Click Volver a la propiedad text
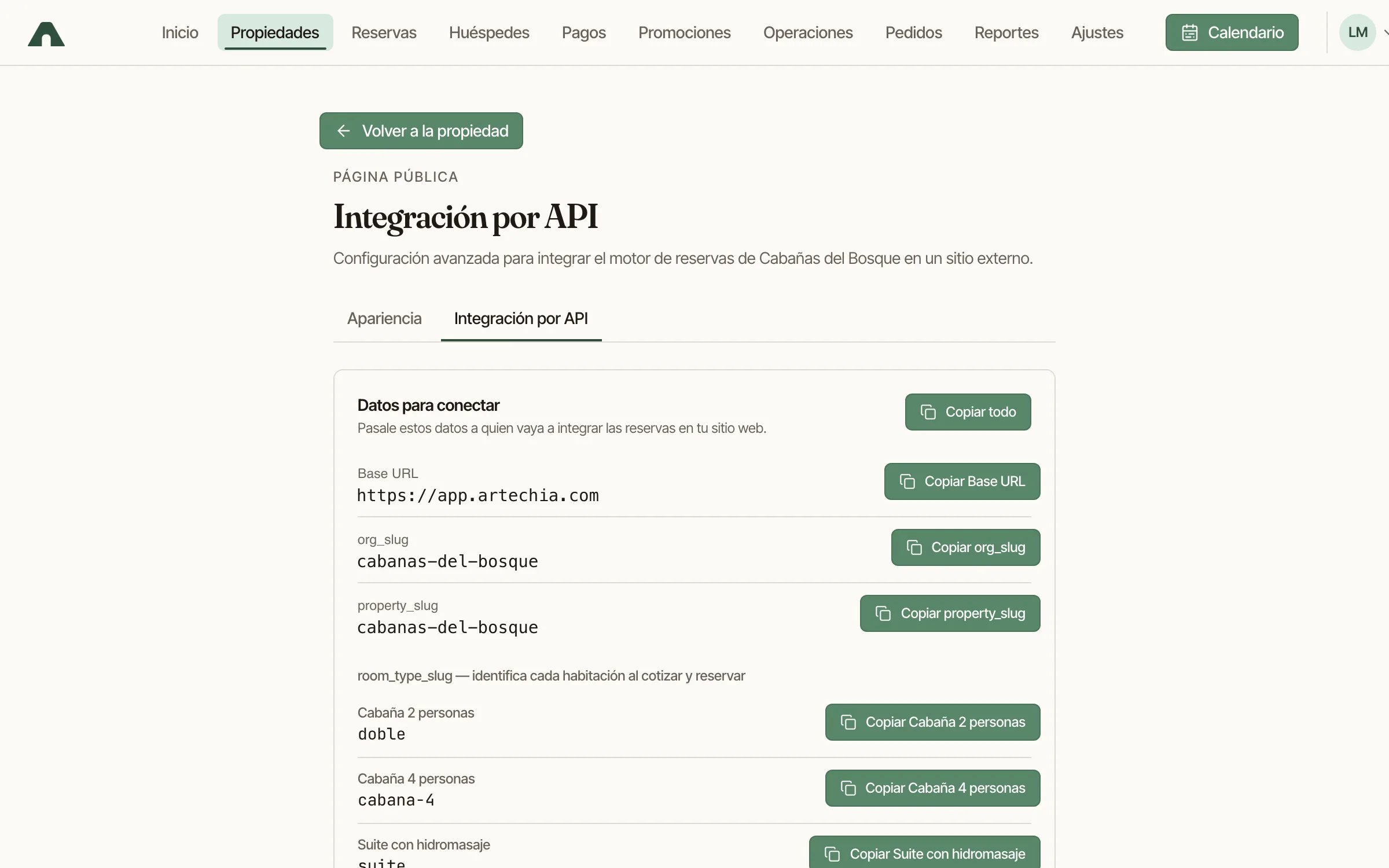1389x868 pixels. pyautogui.click(x=435, y=131)
